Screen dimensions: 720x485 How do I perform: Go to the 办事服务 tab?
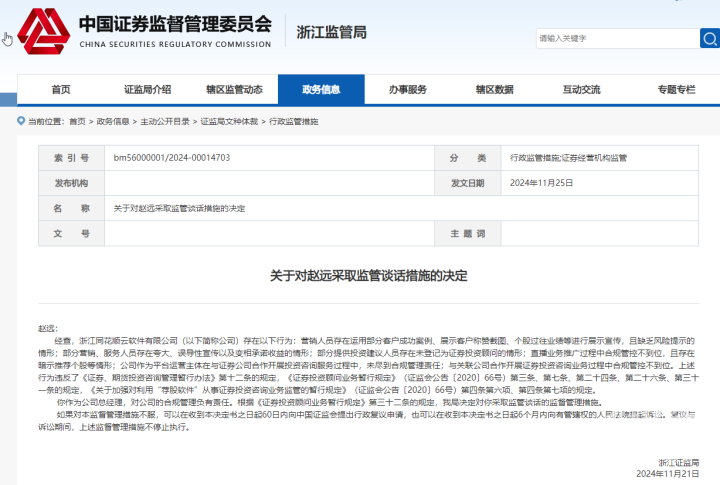point(407,90)
